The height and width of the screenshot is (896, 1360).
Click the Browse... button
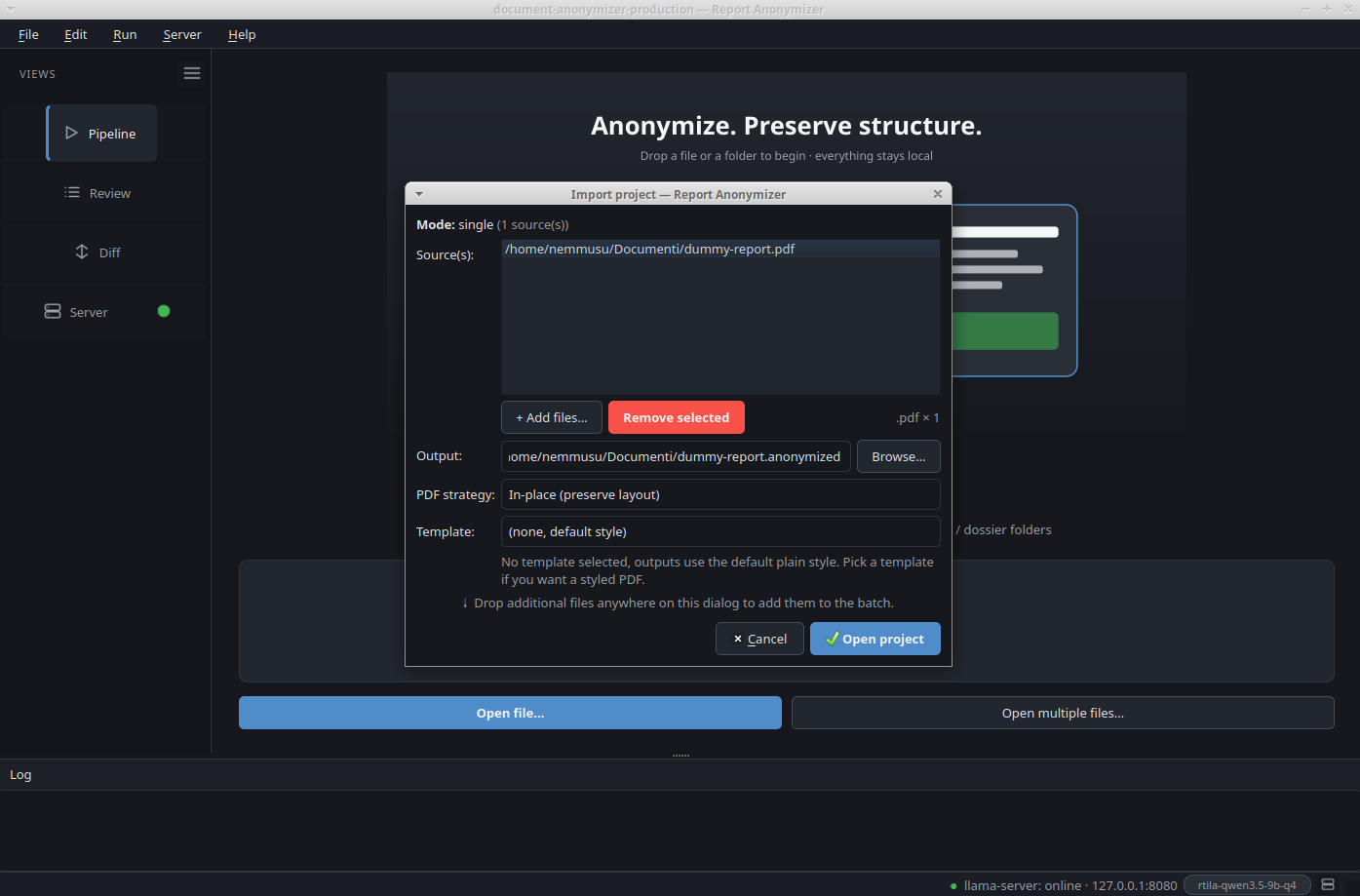coord(899,456)
